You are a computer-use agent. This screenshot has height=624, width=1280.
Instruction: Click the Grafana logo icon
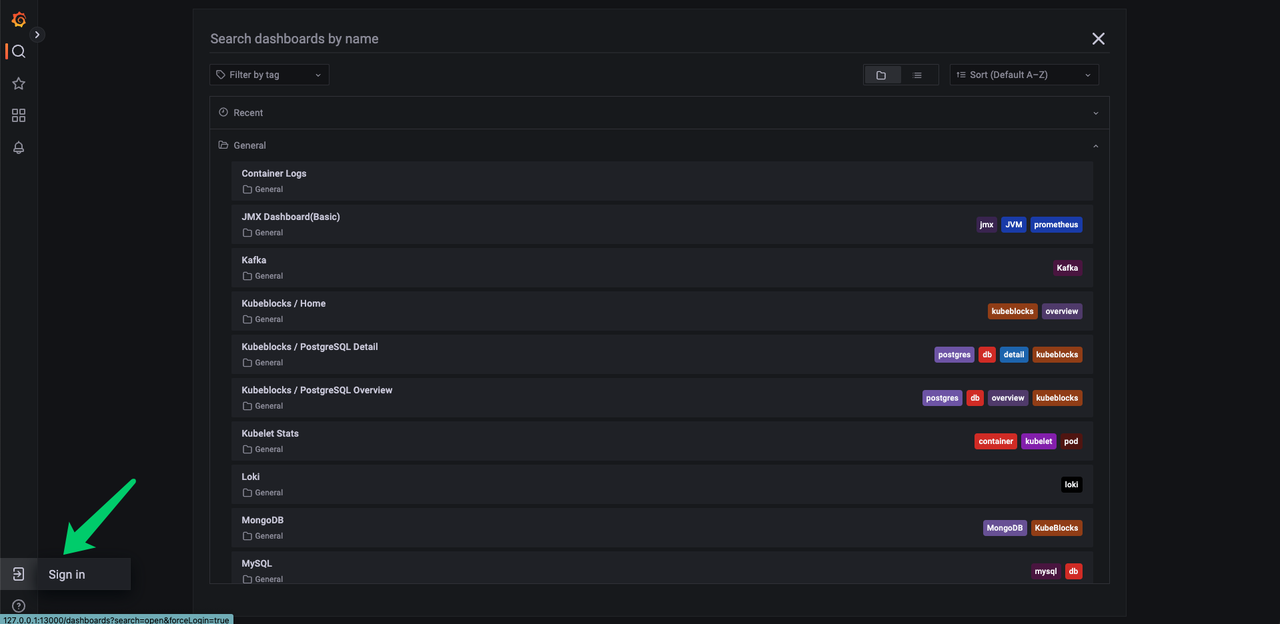coord(18,19)
